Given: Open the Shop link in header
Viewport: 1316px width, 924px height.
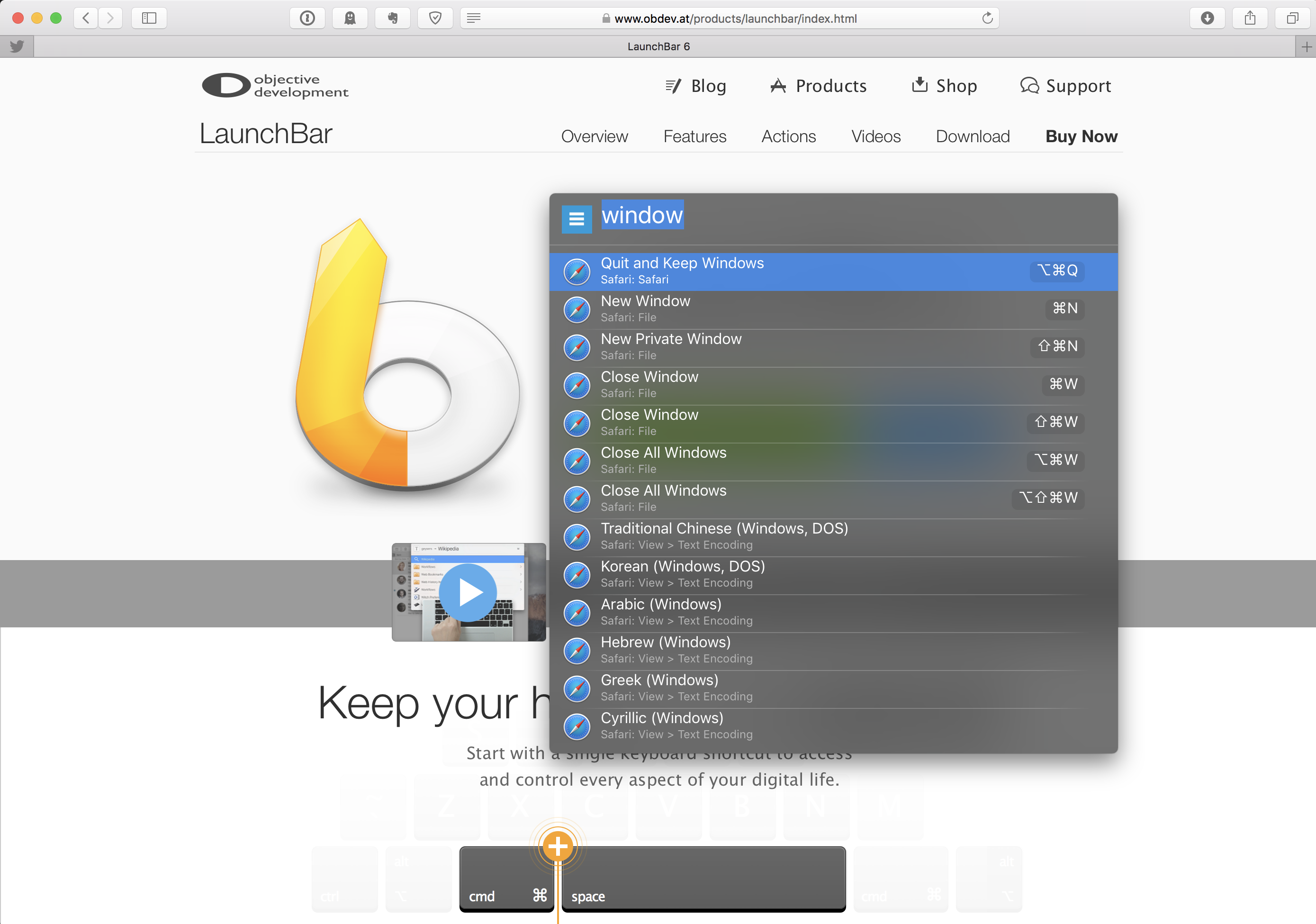Looking at the screenshot, I should pos(945,86).
